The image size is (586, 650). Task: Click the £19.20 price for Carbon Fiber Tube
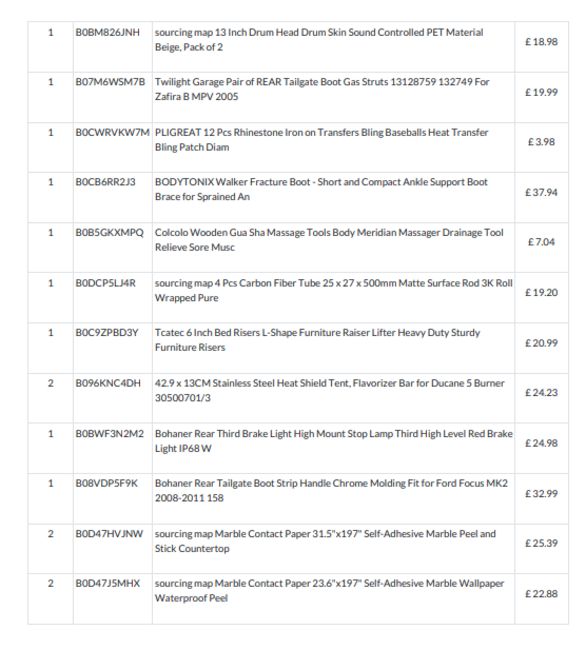(x=541, y=293)
